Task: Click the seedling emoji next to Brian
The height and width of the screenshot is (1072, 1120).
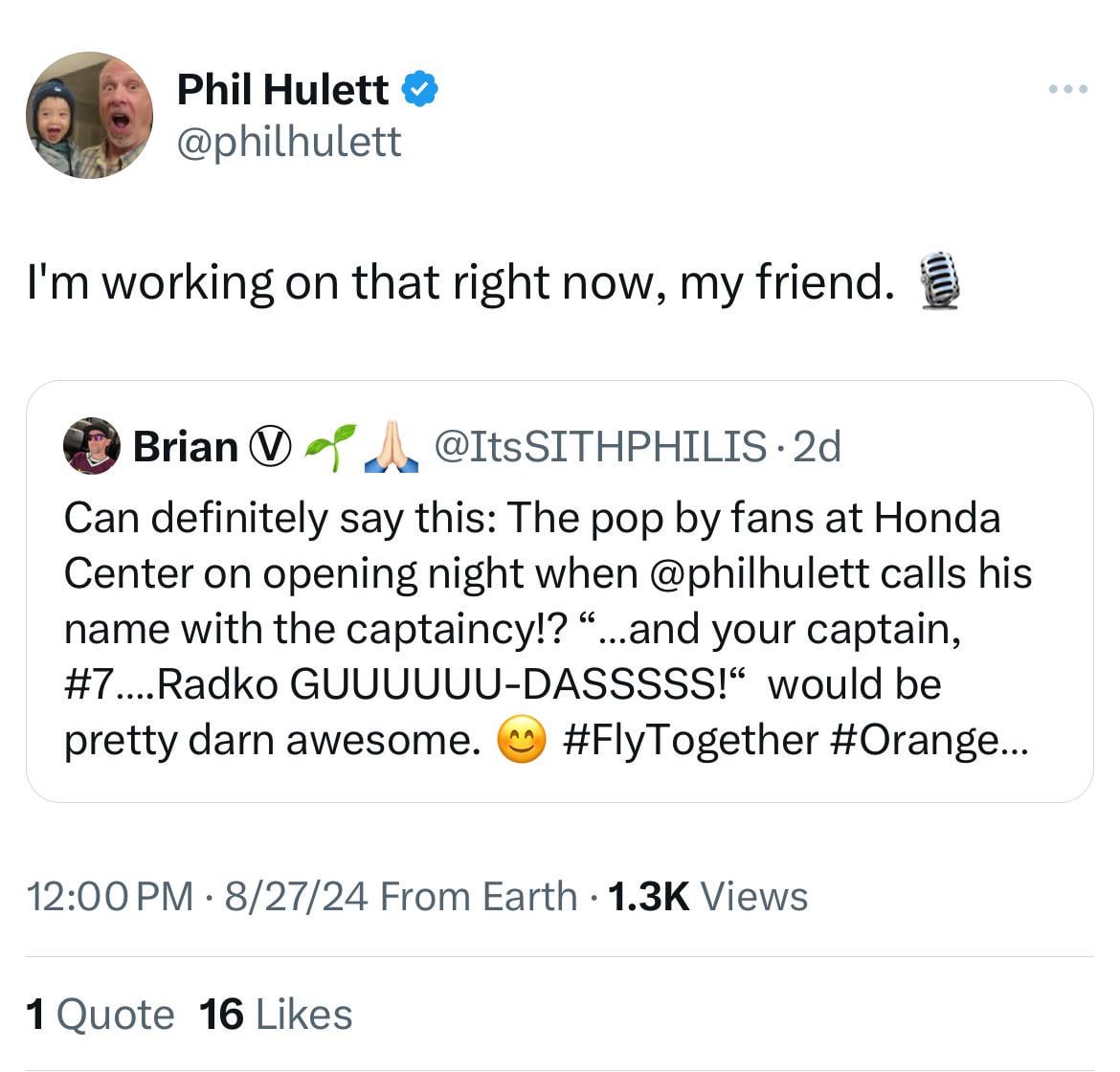Action: coord(329,446)
